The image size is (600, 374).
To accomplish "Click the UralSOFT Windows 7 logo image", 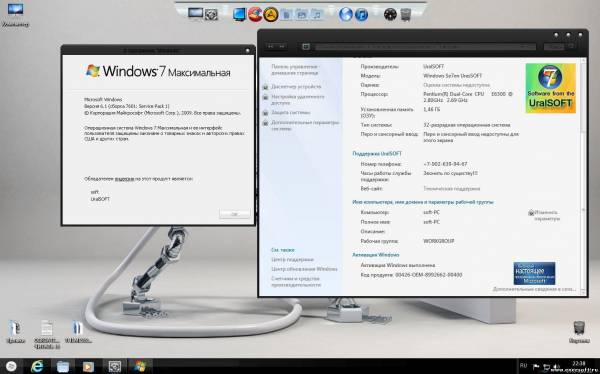I will pos(550,88).
